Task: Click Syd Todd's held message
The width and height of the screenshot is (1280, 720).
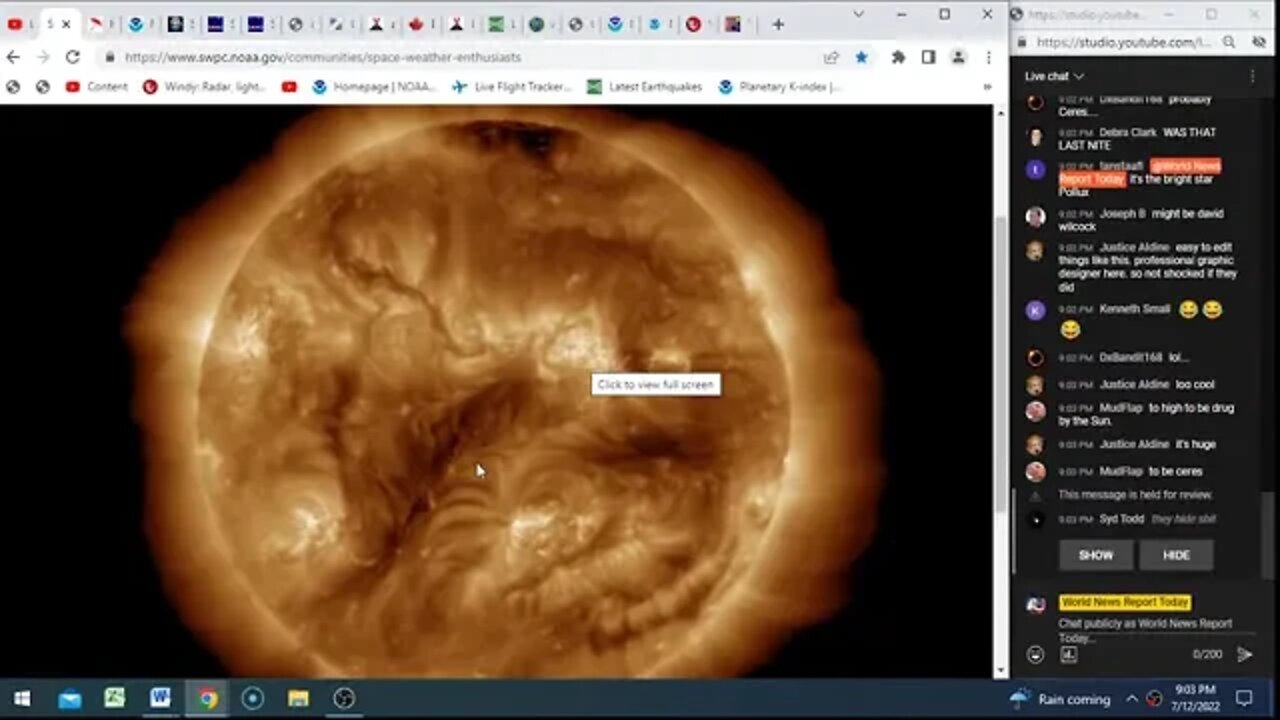Action: click(1183, 519)
